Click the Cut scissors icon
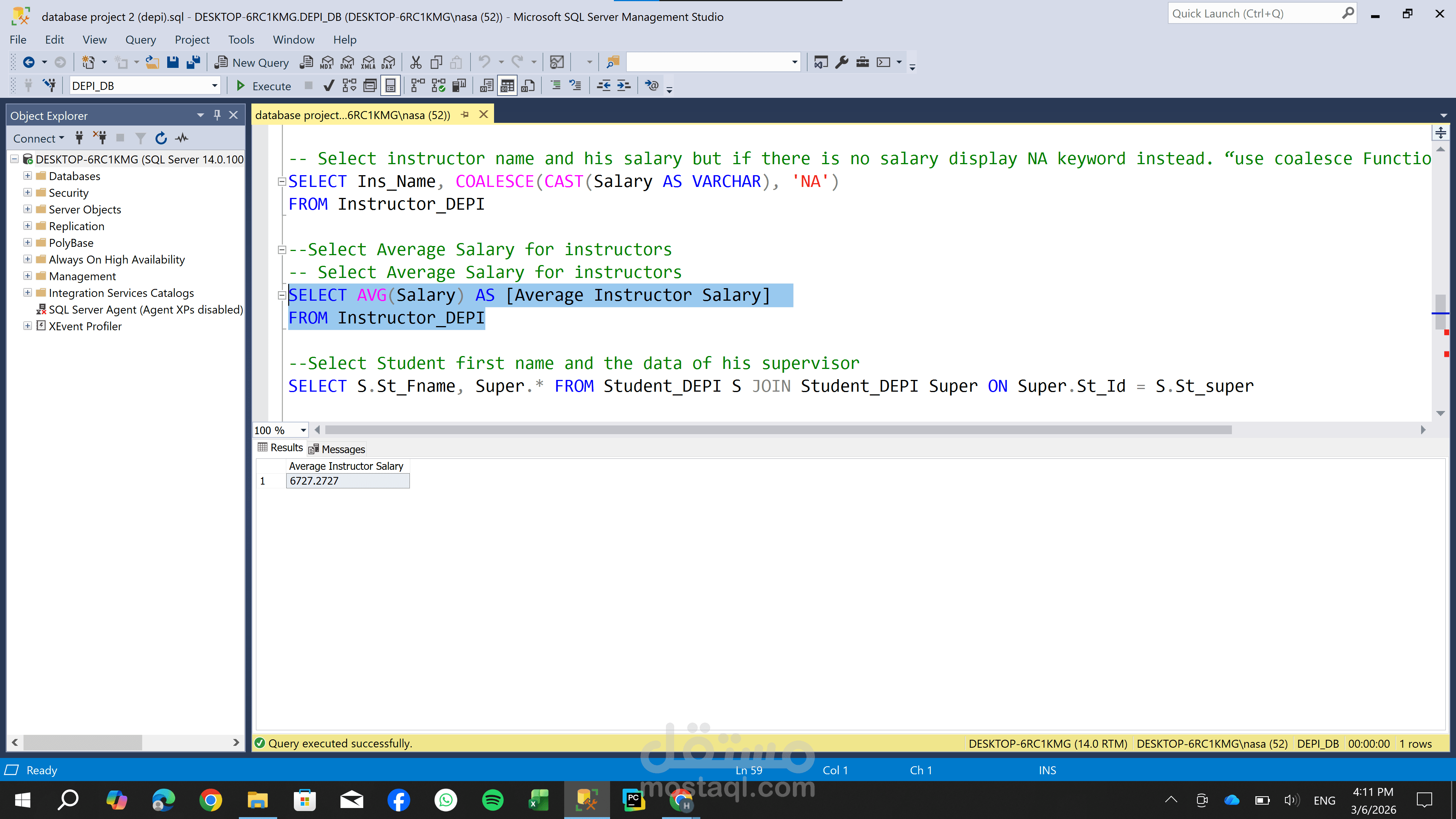 coord(416,62)
